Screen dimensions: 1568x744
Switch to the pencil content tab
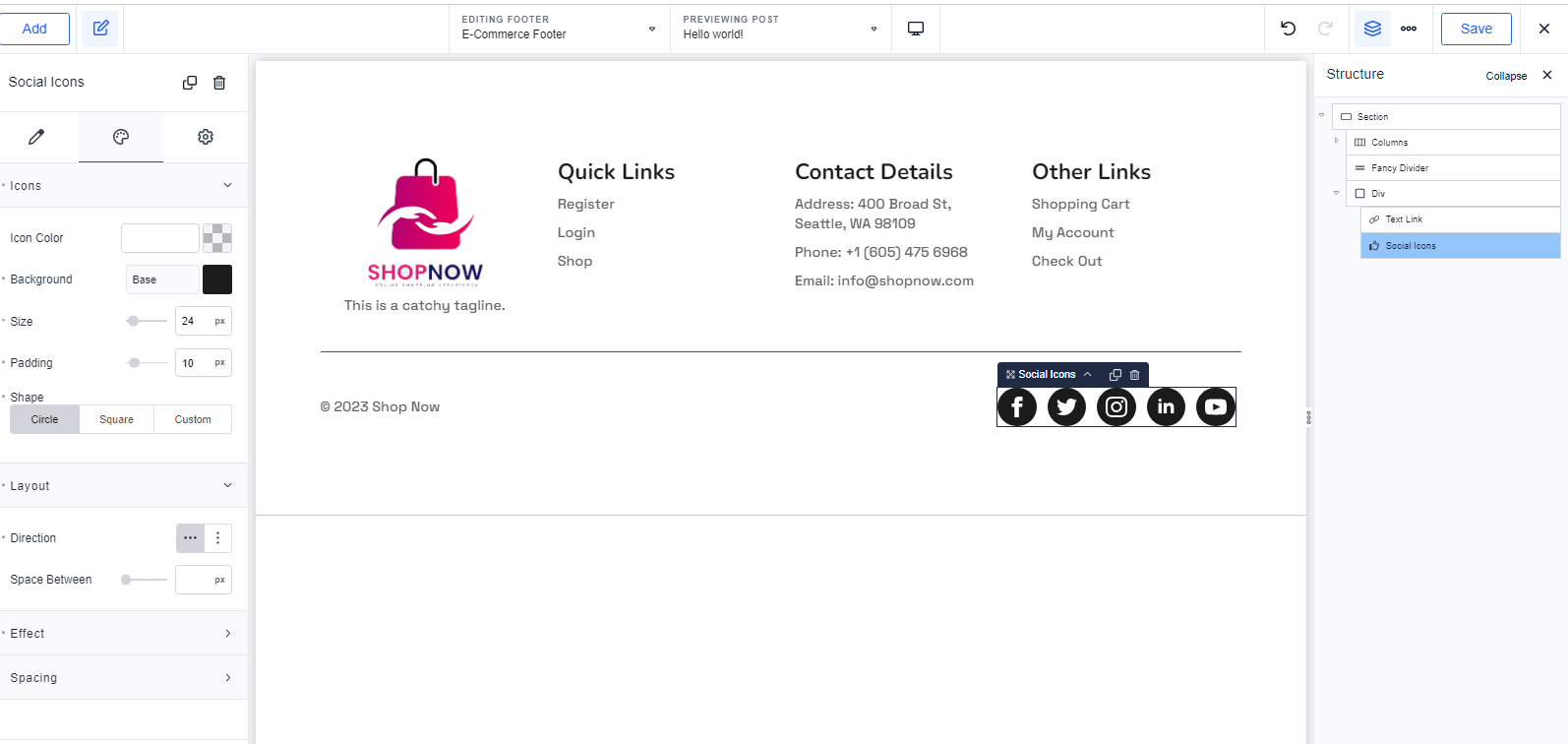coord(36,137)
